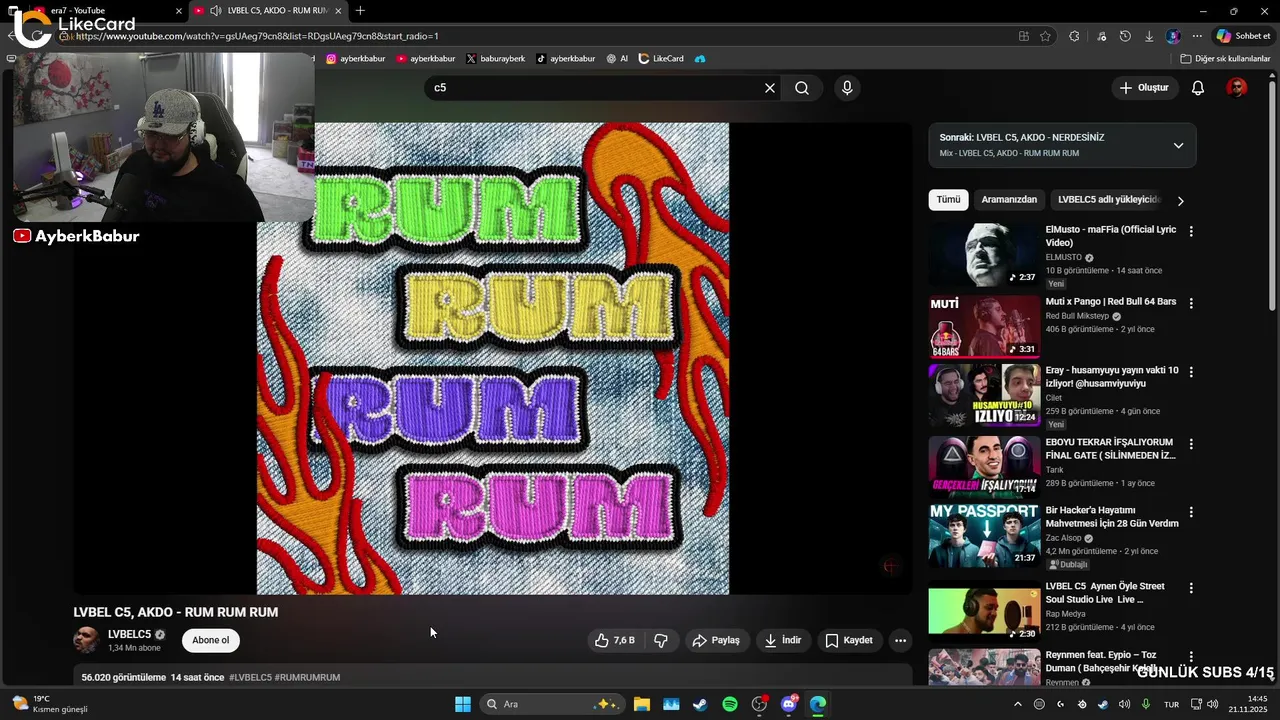Open the split screen icon in the address bar
The image size is (1280, 720).
tap(1023, 36)
